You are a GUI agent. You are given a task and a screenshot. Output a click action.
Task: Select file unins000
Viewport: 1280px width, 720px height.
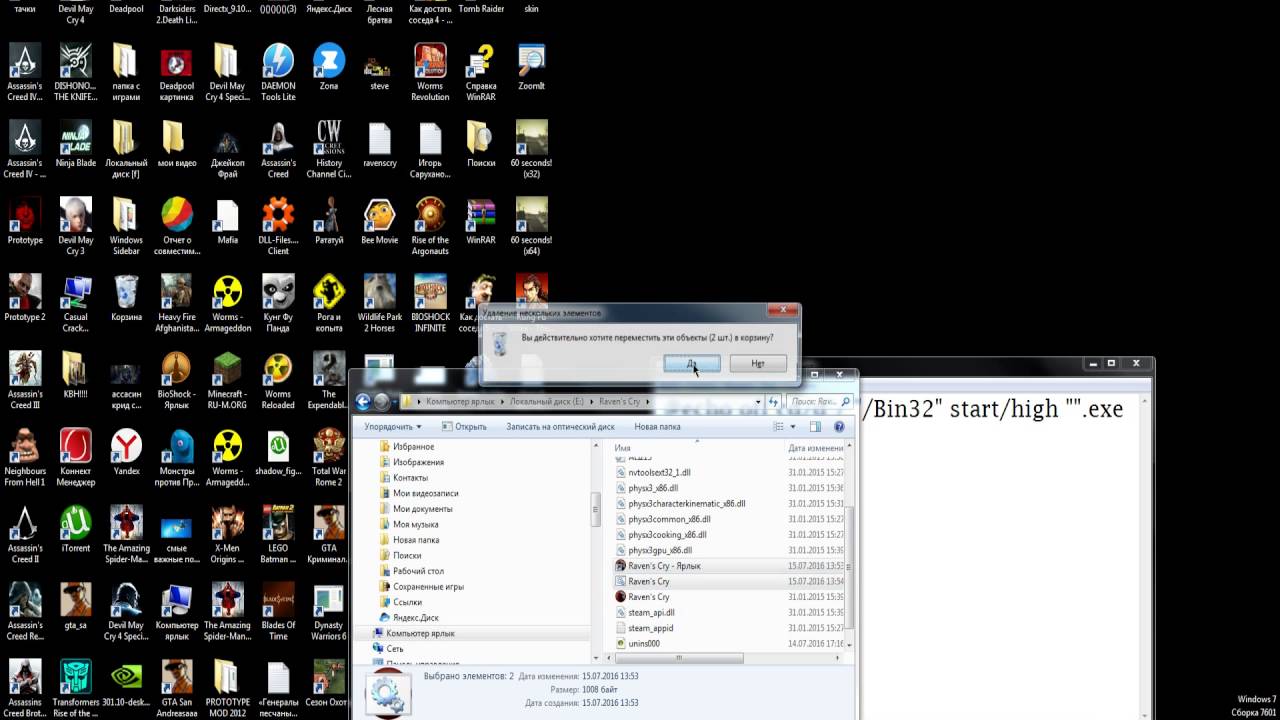(644, 644)
